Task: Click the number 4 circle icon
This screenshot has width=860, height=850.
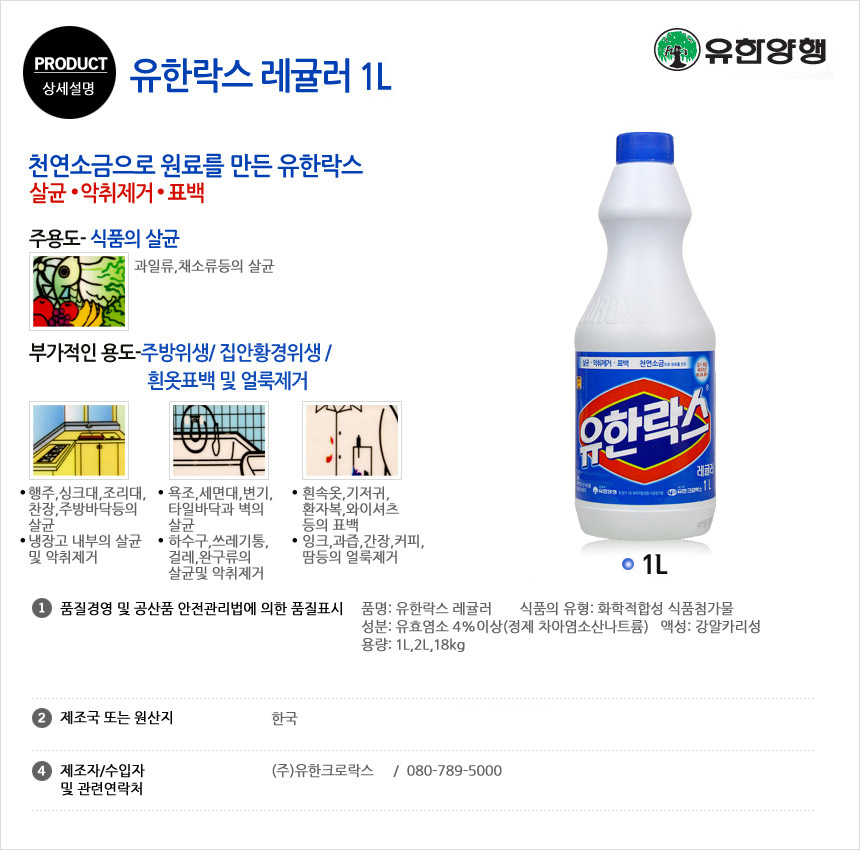Action: tap(42, 771)
